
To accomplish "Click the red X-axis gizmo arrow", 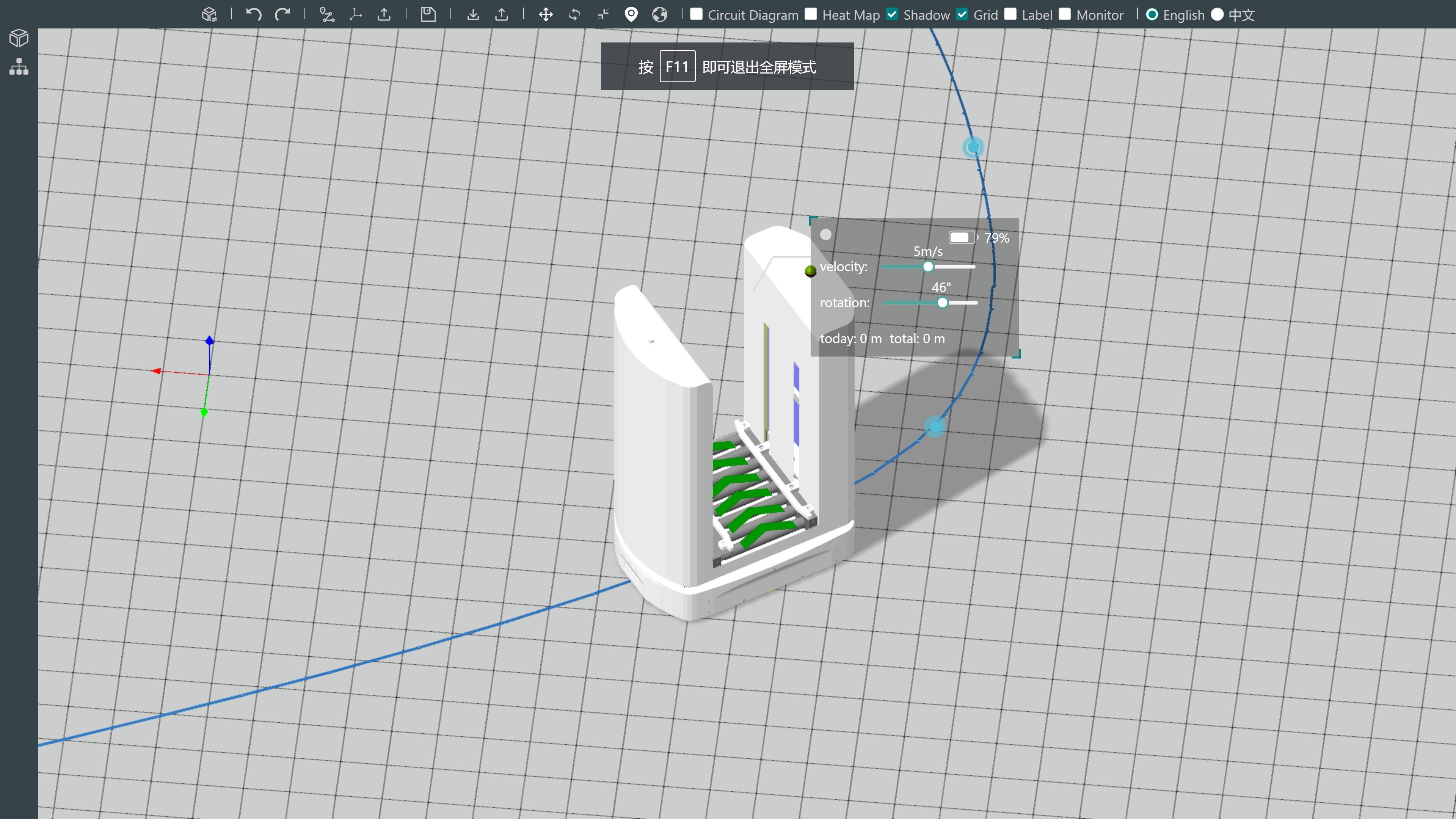I will (x=156, y=371).
